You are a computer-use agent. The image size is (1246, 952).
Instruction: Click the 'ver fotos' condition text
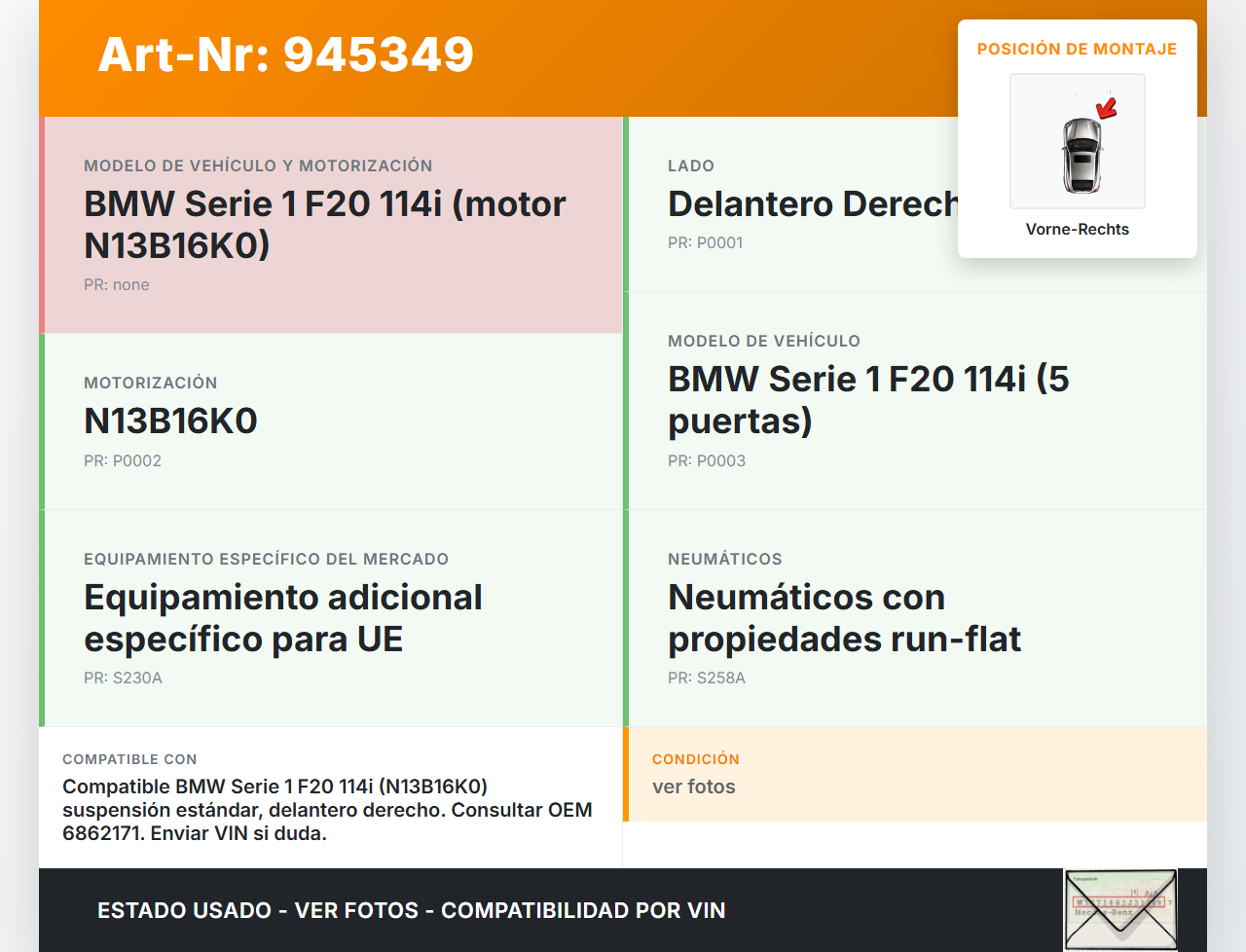coord(694,787)
